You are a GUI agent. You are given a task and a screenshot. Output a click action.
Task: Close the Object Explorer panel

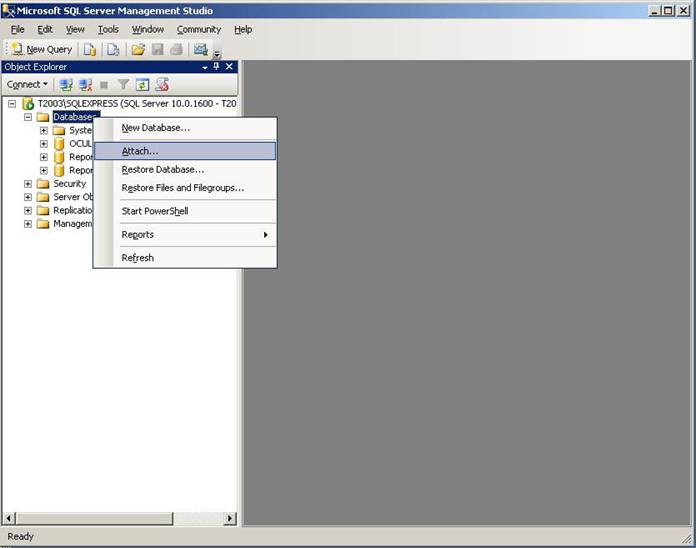229,67
